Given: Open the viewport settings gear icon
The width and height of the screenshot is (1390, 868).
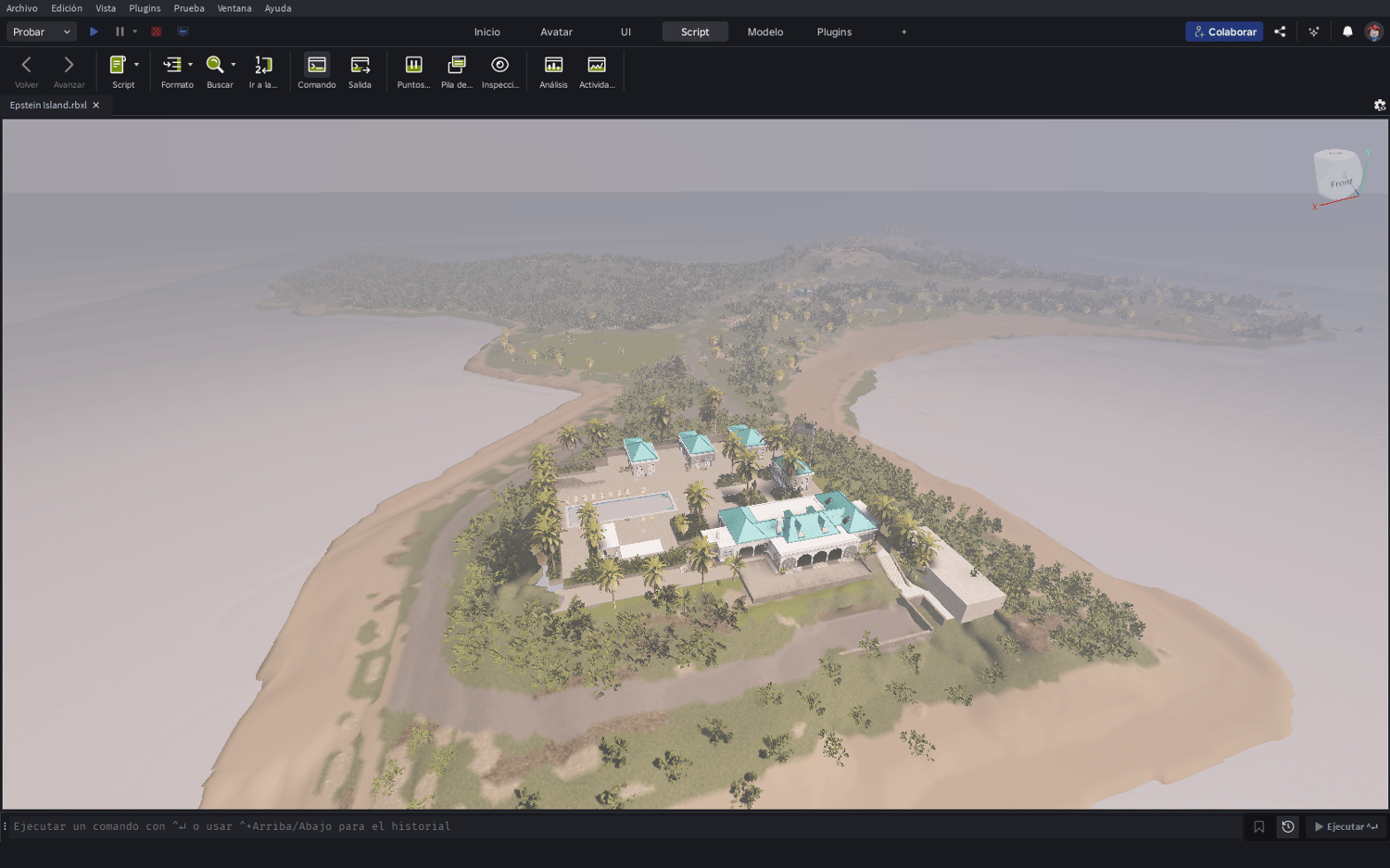Looking at the screenshot, I should pyautogui.click(x=1380, y=105).
